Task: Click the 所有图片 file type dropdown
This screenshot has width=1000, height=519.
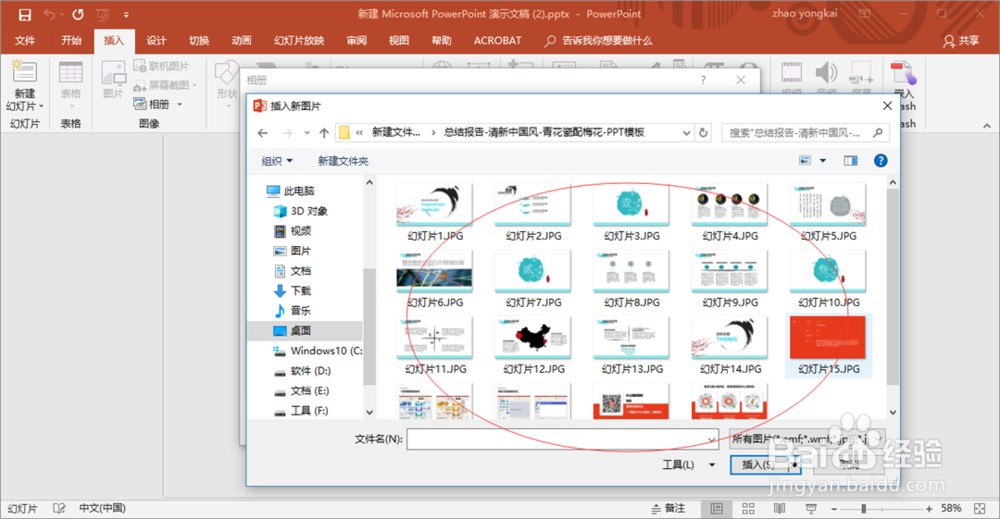Action: (x=807, y=439)
